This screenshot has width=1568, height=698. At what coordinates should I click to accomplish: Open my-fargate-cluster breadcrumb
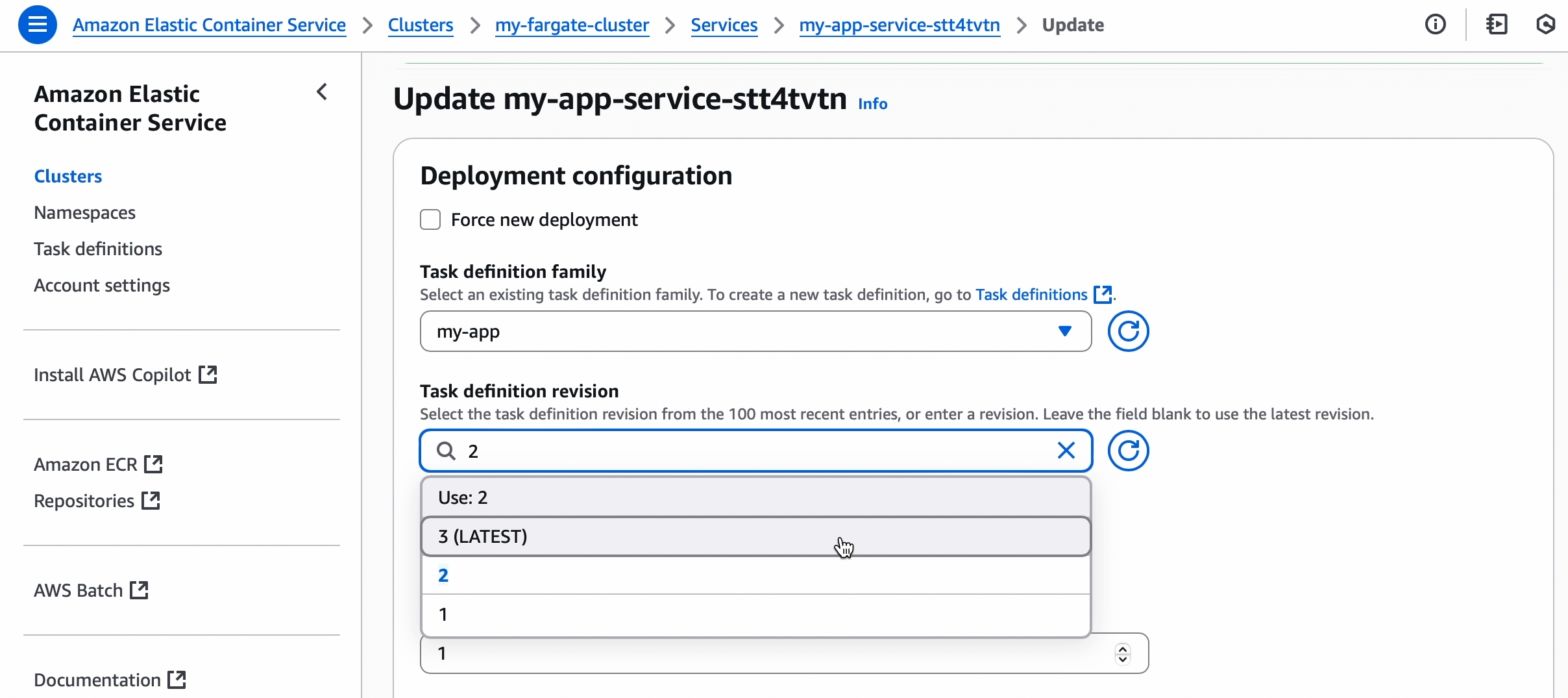572,25
